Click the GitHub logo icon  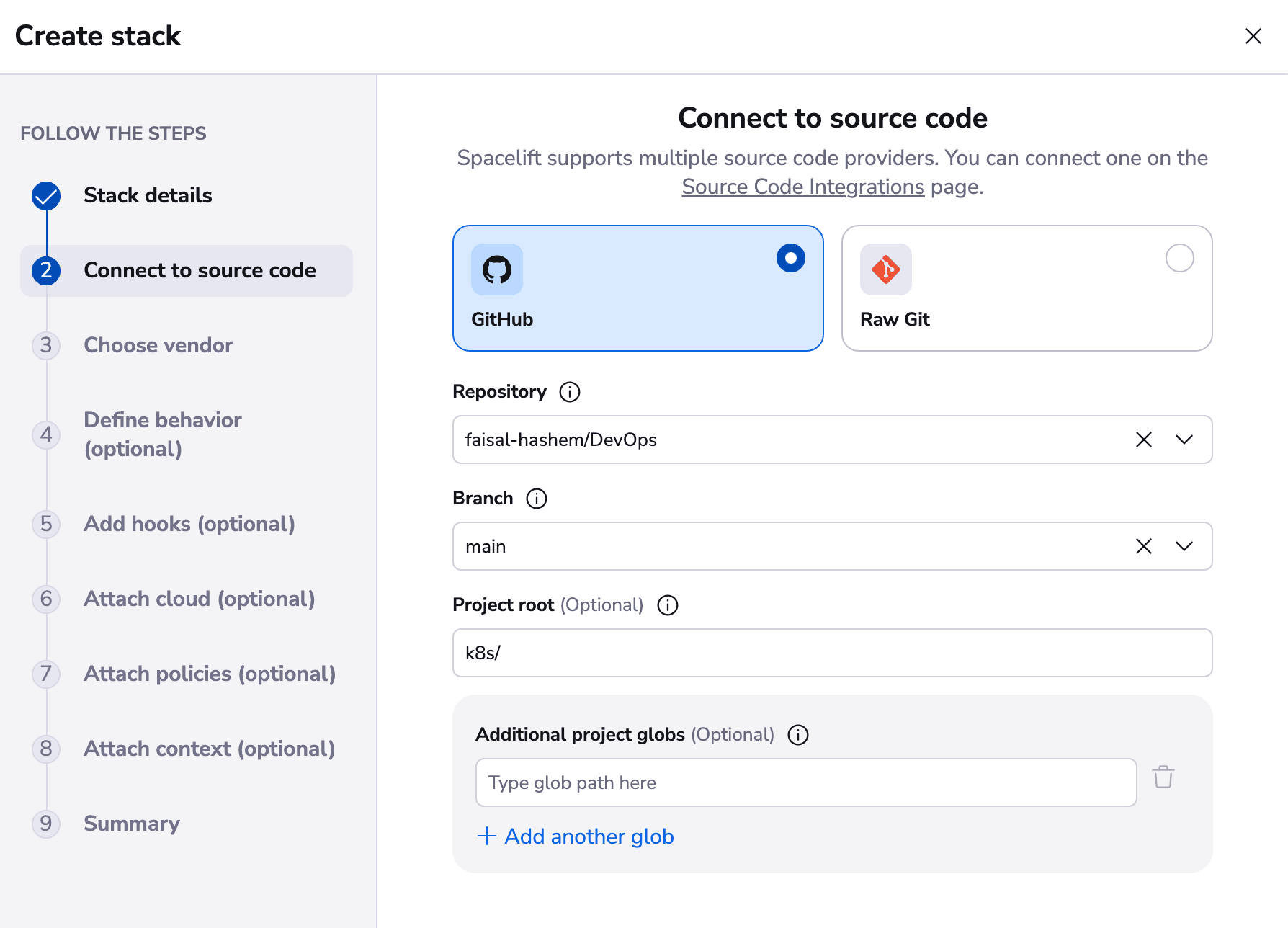(497, 269)
